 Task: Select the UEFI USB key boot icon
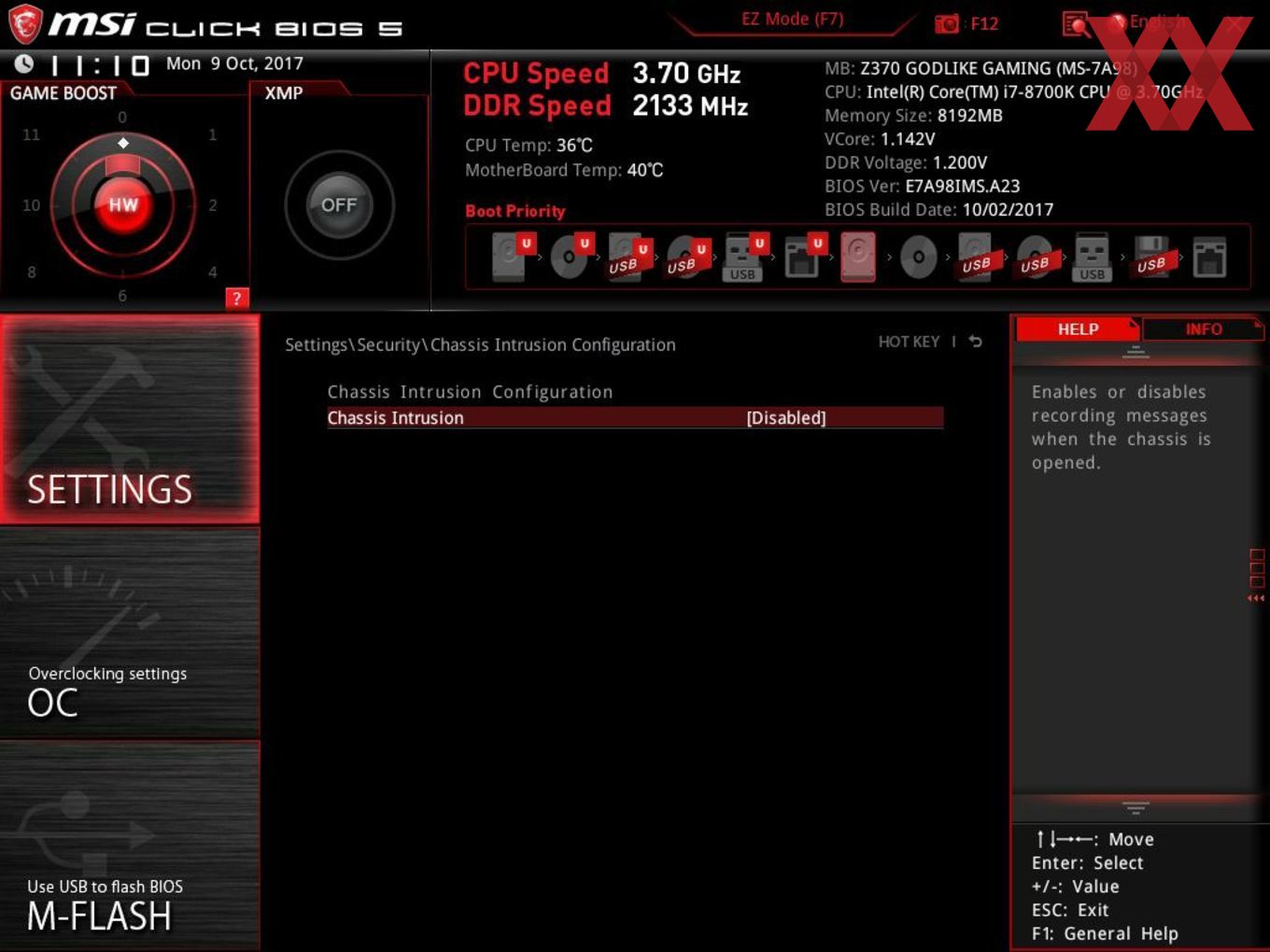(x=745, y=257)
